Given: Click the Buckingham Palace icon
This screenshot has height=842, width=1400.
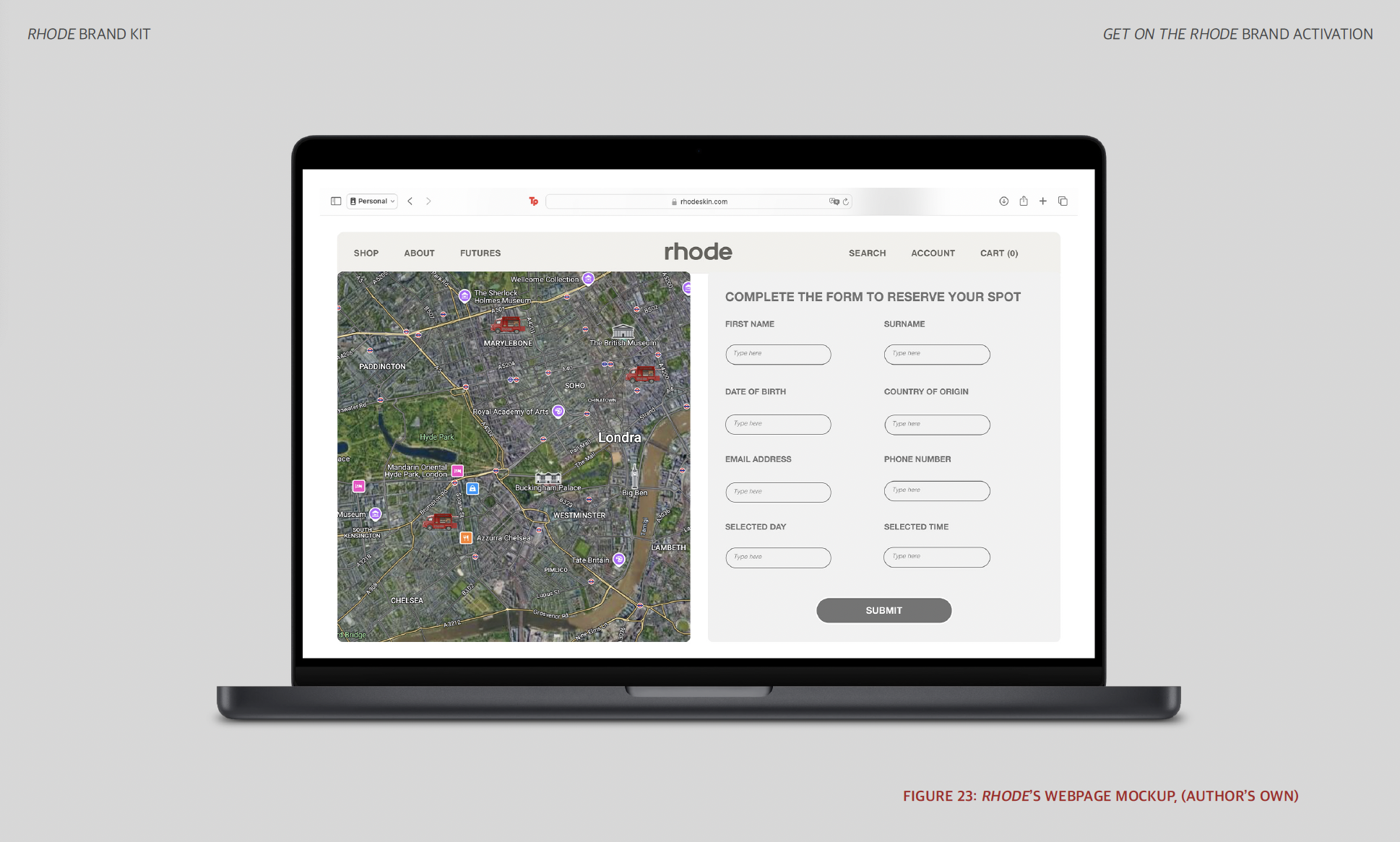Looking at the screenshot, I should point(548,477).
